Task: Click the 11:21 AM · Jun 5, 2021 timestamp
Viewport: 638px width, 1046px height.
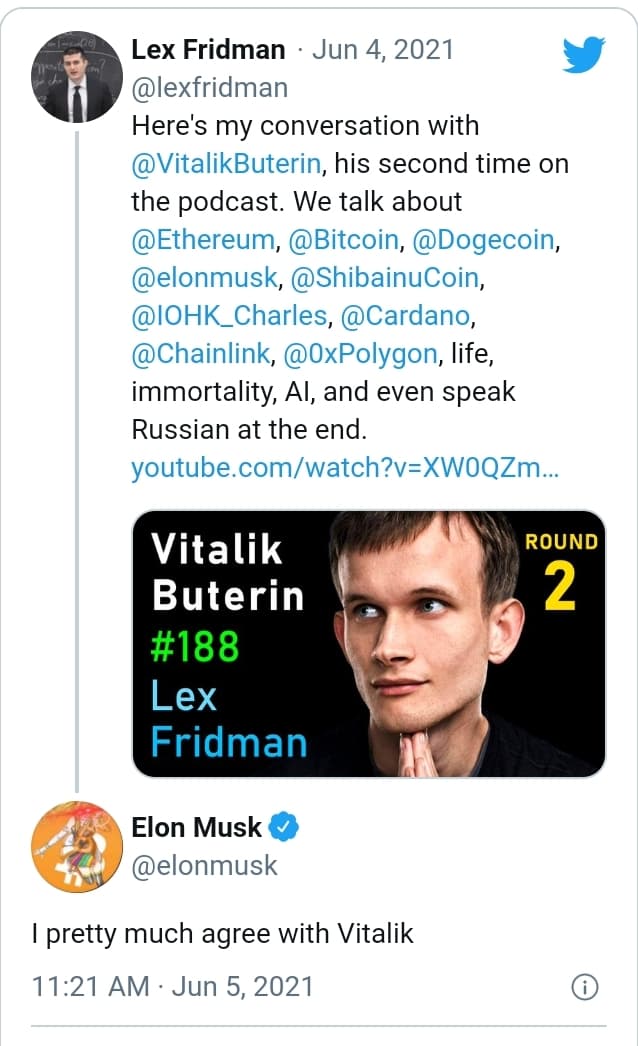Action: coord(172,987)
